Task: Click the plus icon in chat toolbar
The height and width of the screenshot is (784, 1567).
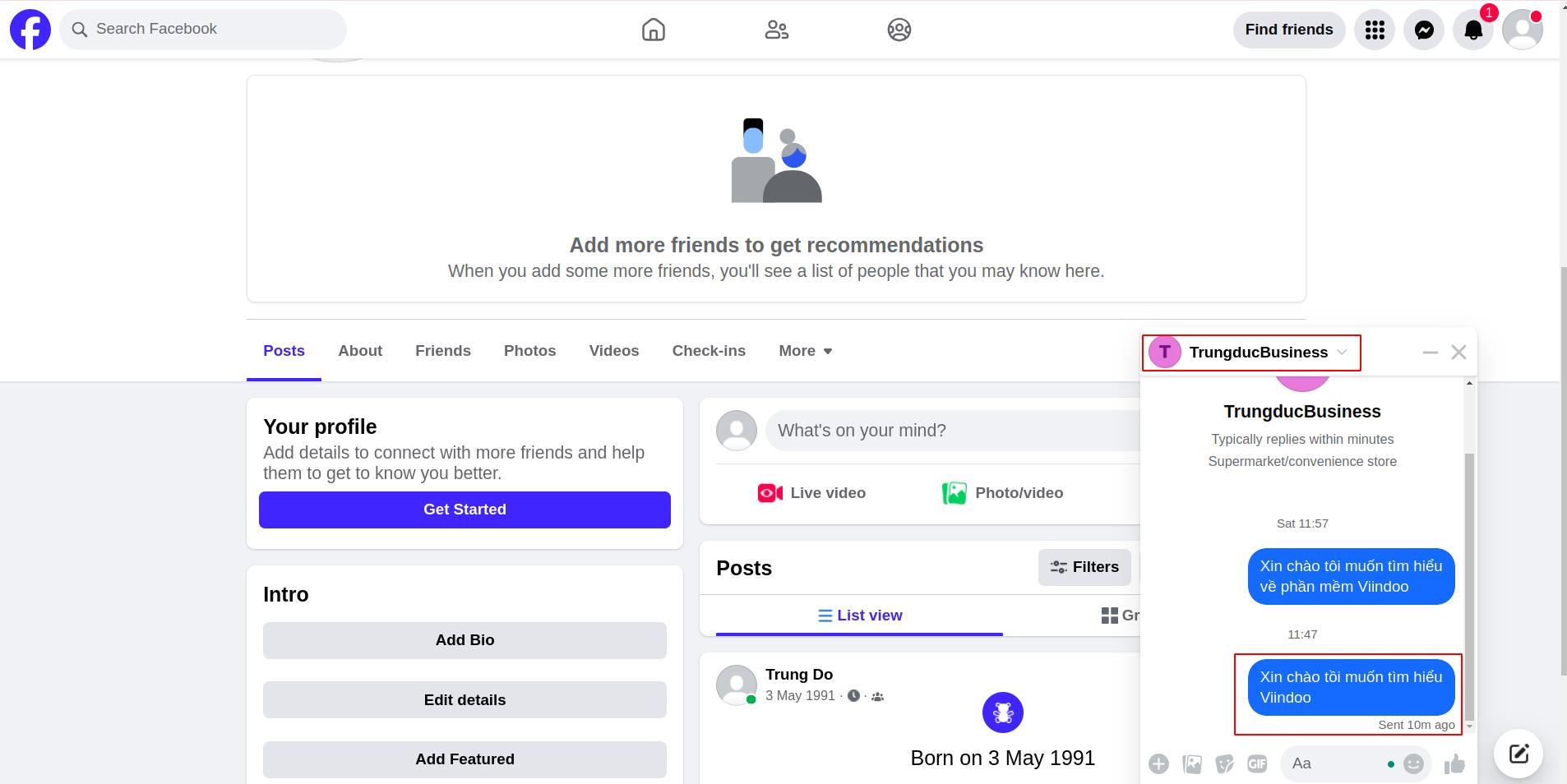Action: click(1159, 764)
